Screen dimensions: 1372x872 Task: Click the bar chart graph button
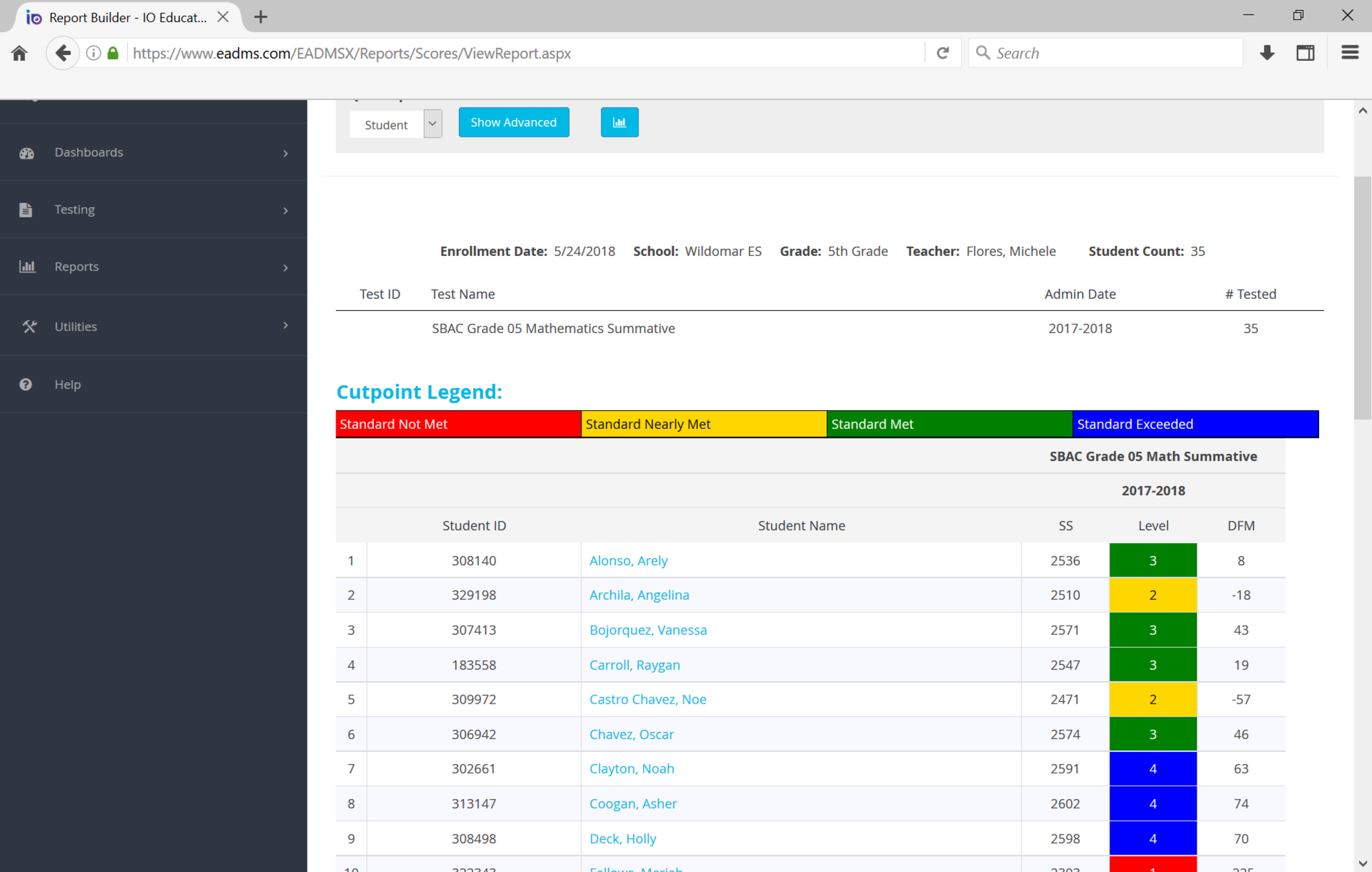619,122
